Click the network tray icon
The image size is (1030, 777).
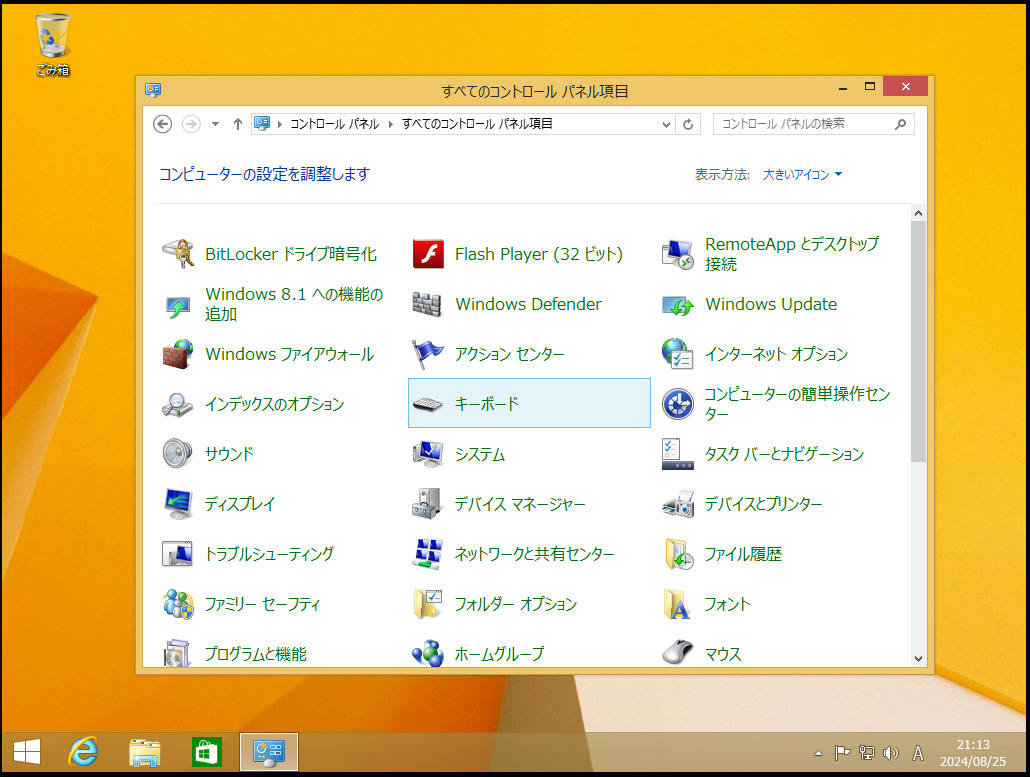pos(867,753)
